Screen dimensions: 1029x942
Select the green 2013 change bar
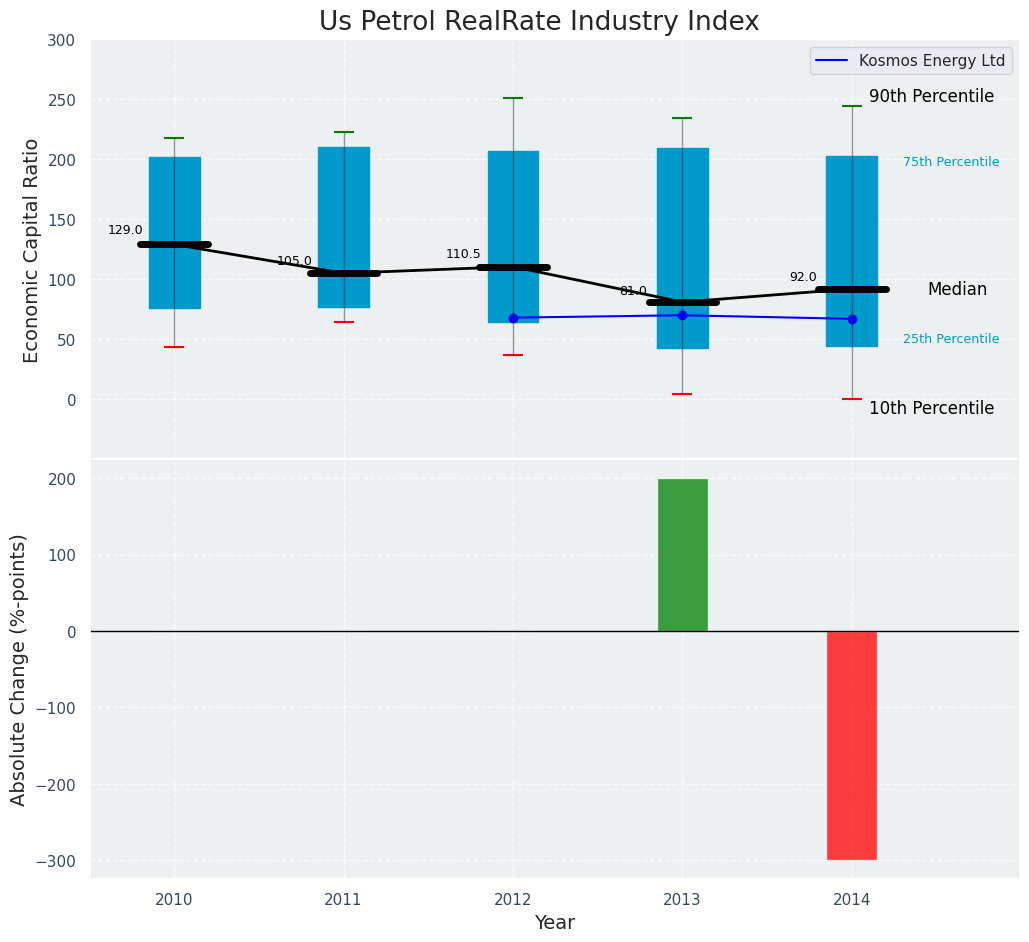(x=682, y=555)
